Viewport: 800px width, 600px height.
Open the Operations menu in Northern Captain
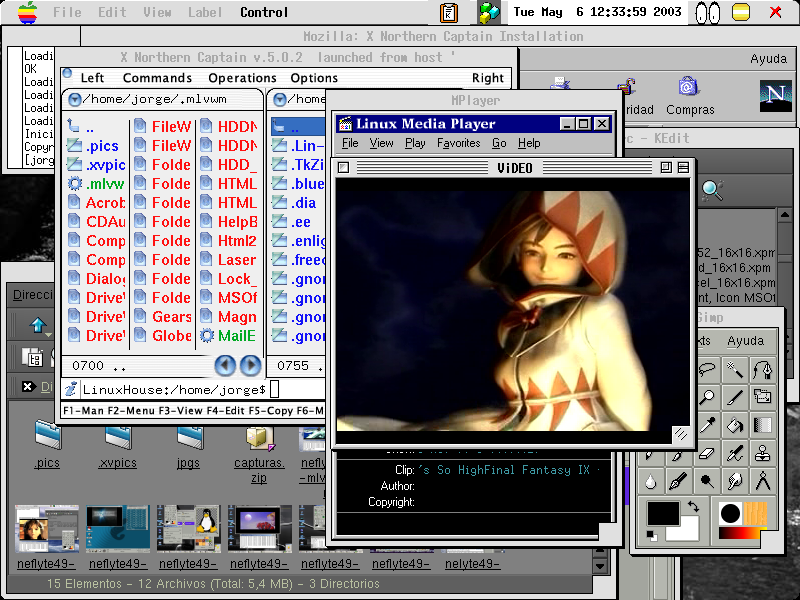pyautogui.click(x=242, y=78)
